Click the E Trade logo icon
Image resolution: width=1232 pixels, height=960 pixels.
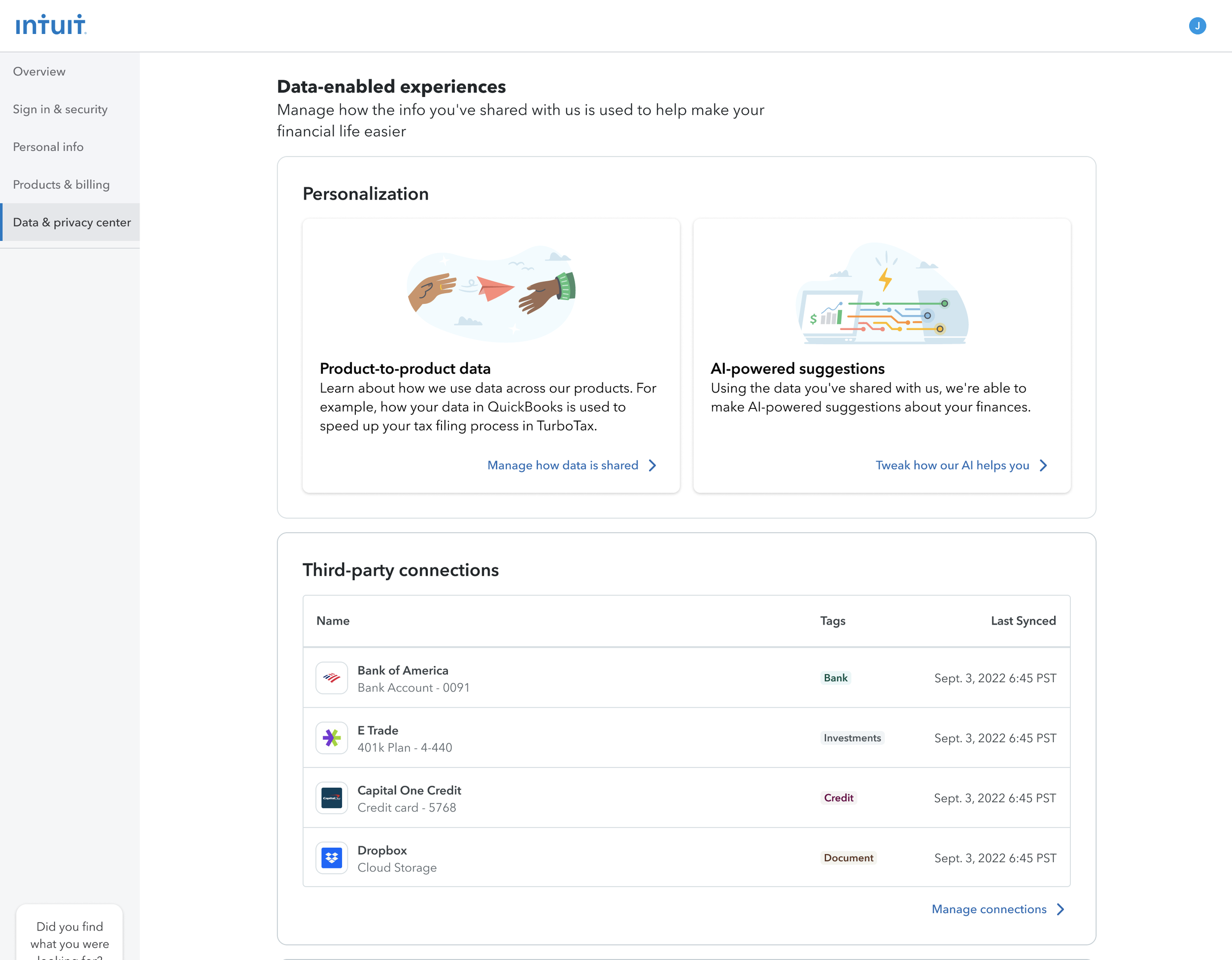click(x=332, y=738)
